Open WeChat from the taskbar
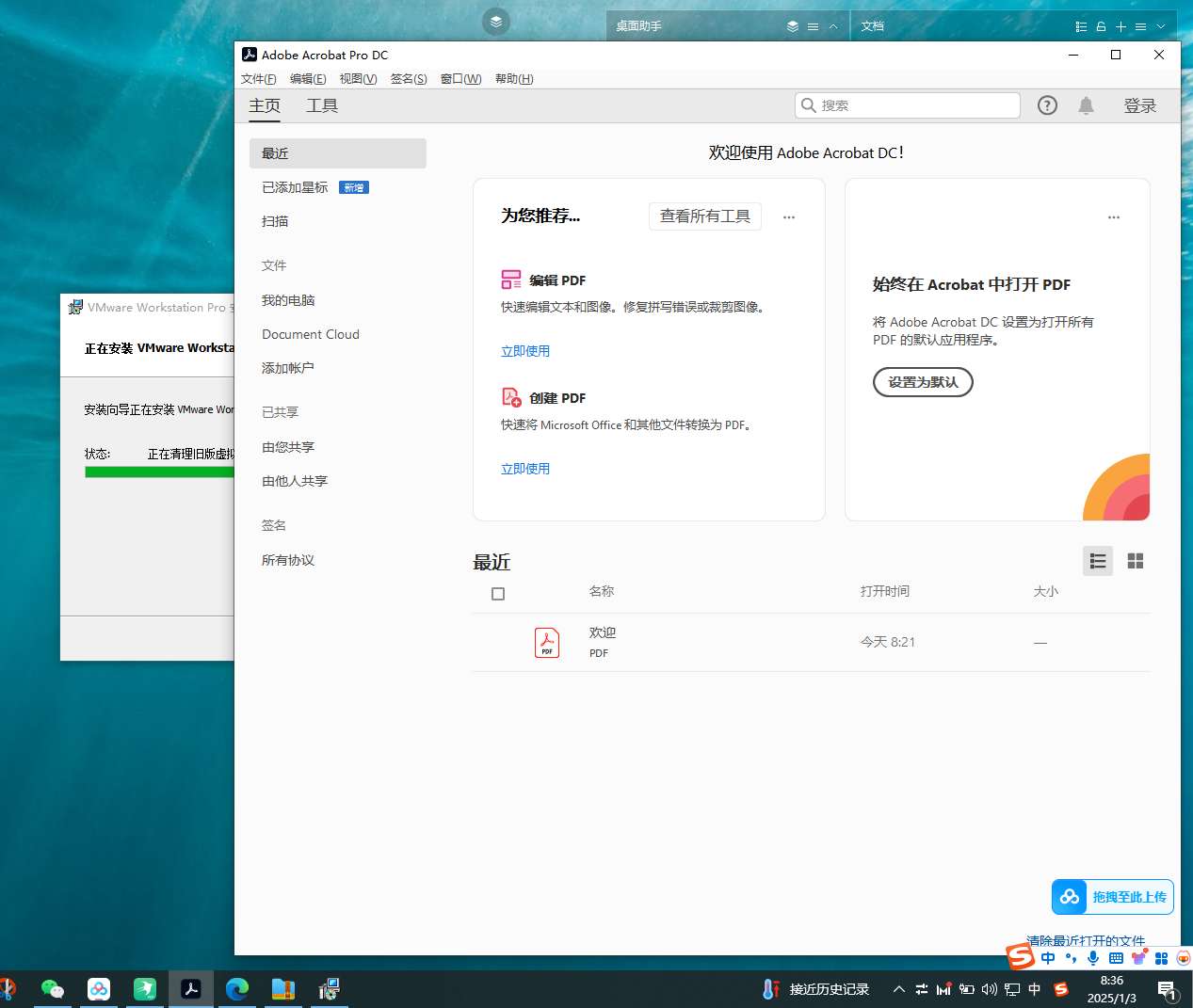Image resolution: width=1193 pixels, height=1008 pixels. (53, 989)
